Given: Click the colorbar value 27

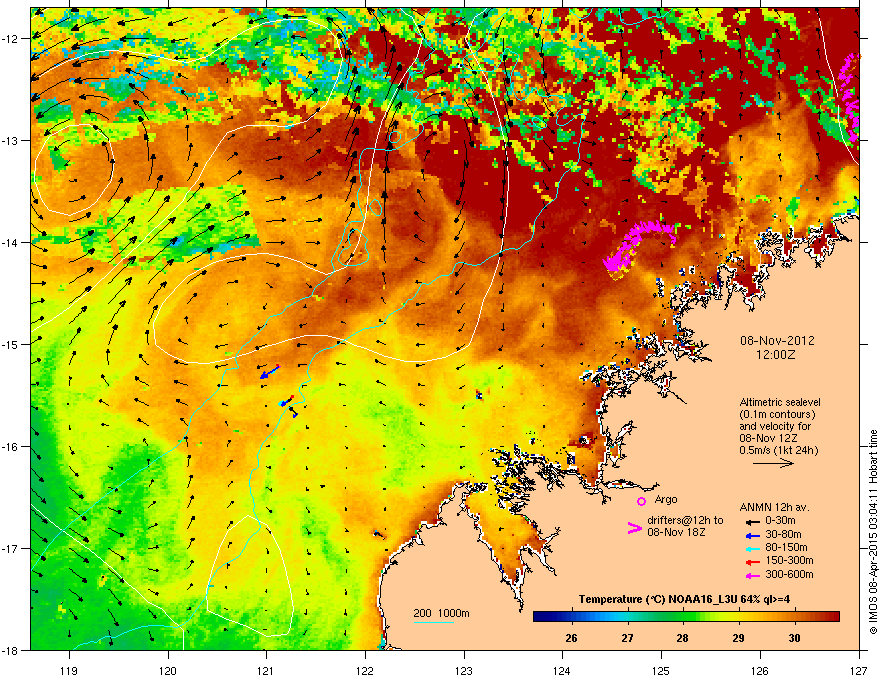Looking at the screenshot, I should (x=627, y=638).
